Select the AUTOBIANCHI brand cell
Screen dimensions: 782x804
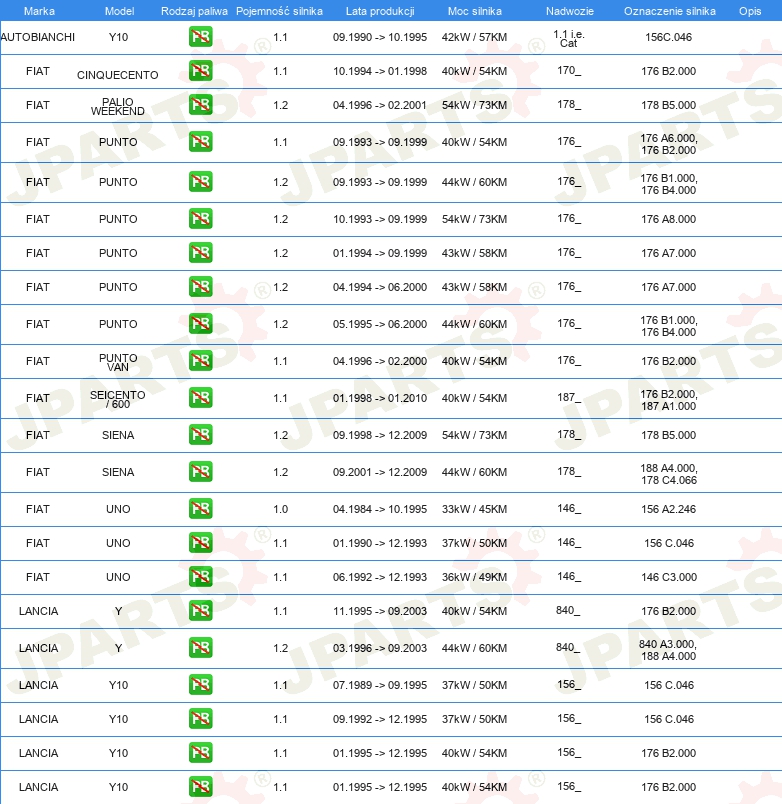pyautogui.click(x=38, y=37)
